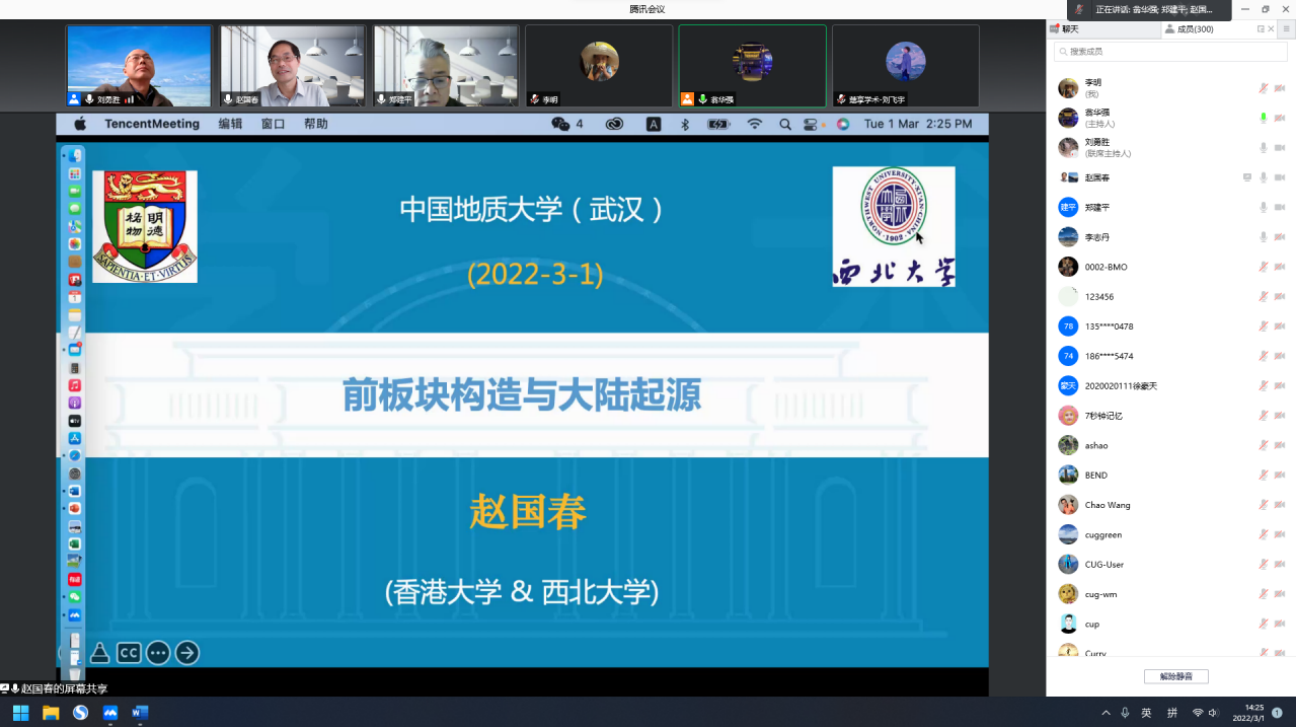This screenshot has height=727, width=1299.
Task: Click the 拼 IME mode indicator
Action: (1172, 713)
